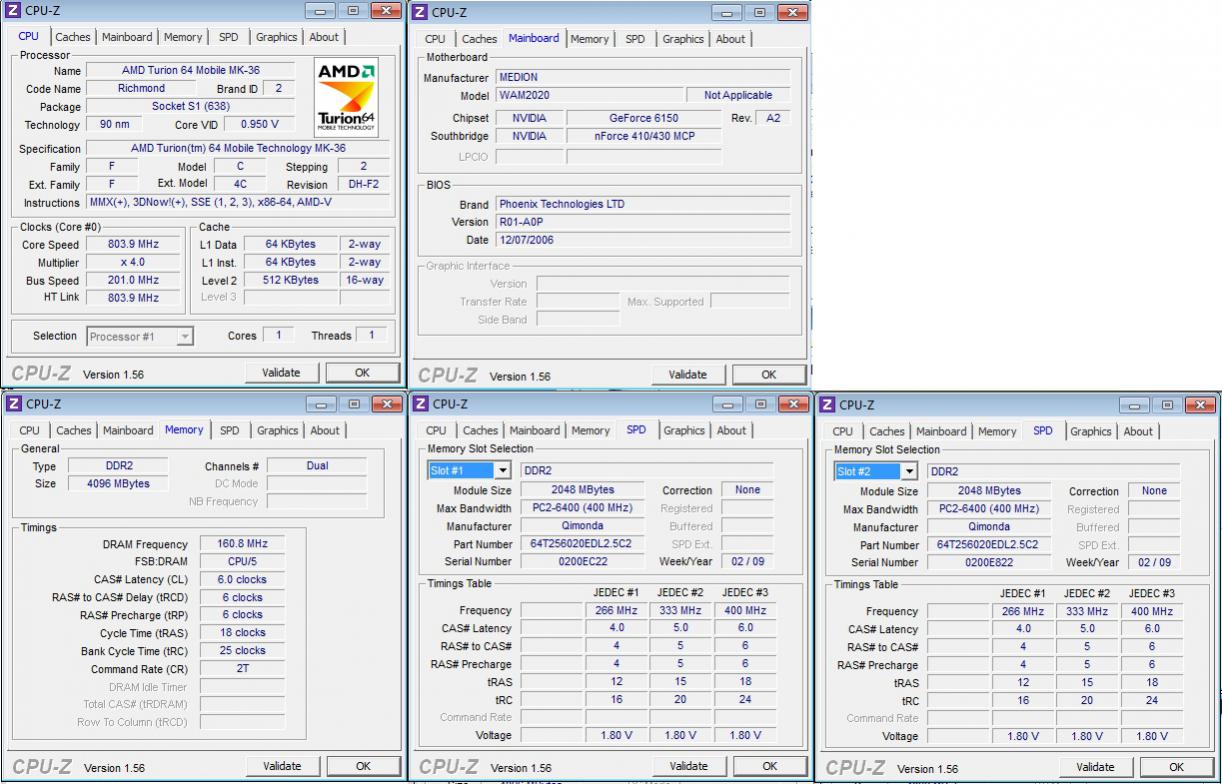Click the Z title icon of the Mainboard window
Screen dimensions: 1222x784
[x=420, y=12]
